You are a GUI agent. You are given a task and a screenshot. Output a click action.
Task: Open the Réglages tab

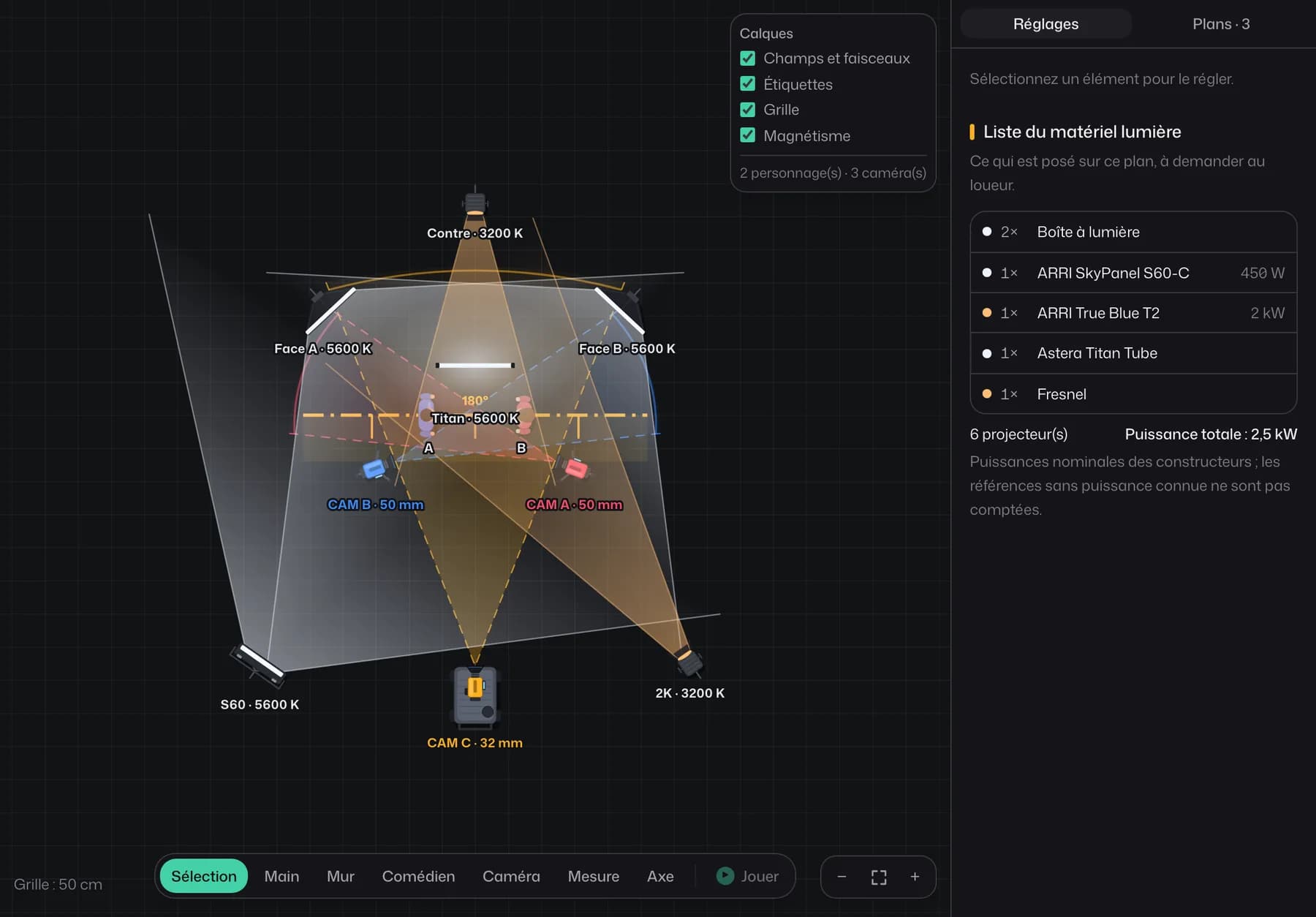1045,23
